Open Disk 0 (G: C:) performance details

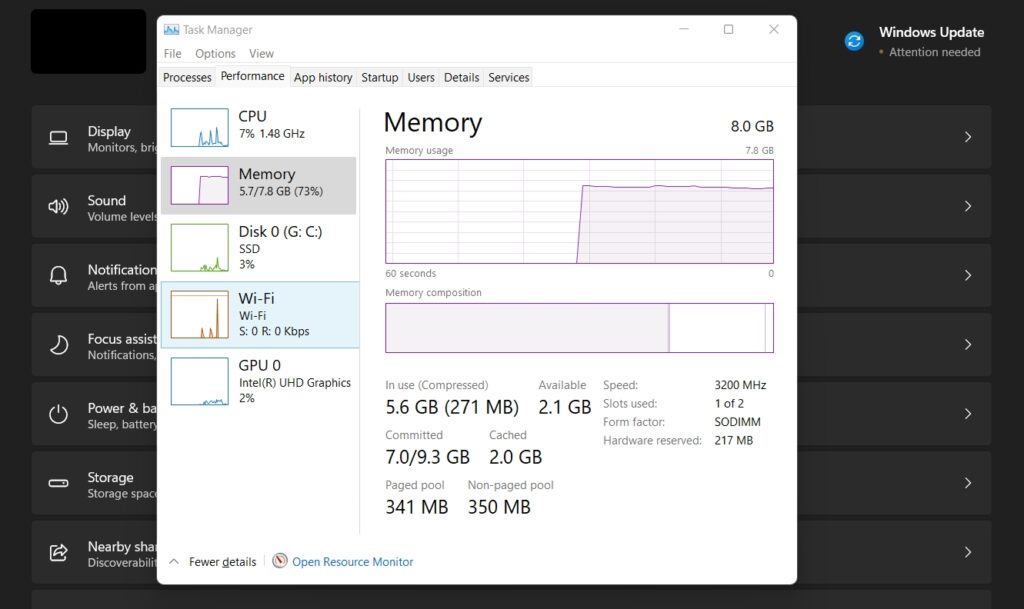260,247
